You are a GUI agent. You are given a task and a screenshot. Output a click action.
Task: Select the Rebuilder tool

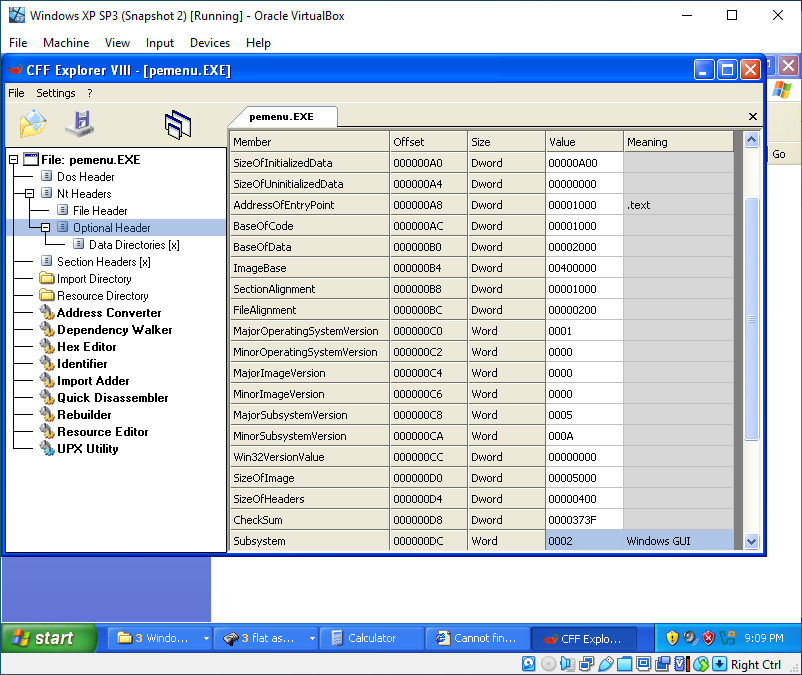[x=84, y=415]
